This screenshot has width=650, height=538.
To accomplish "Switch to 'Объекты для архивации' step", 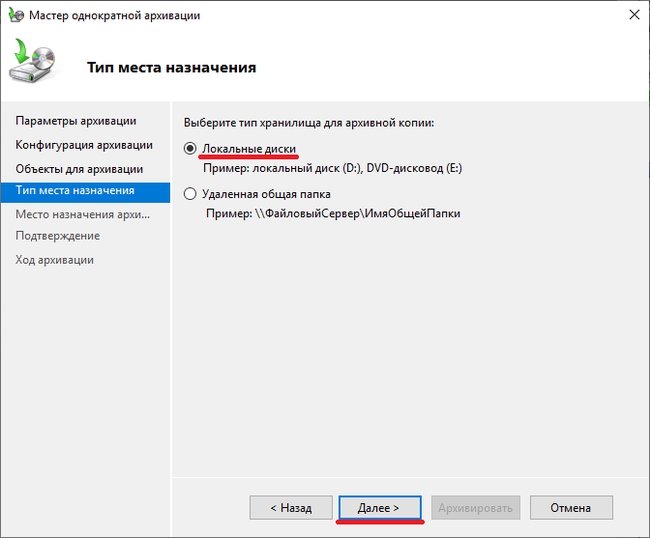I will (79, 169).
